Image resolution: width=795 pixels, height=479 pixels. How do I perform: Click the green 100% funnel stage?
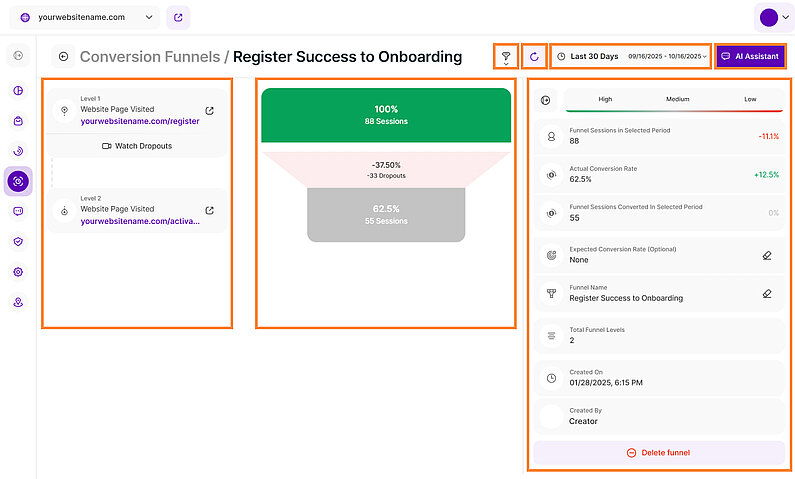tap(385, 115)
